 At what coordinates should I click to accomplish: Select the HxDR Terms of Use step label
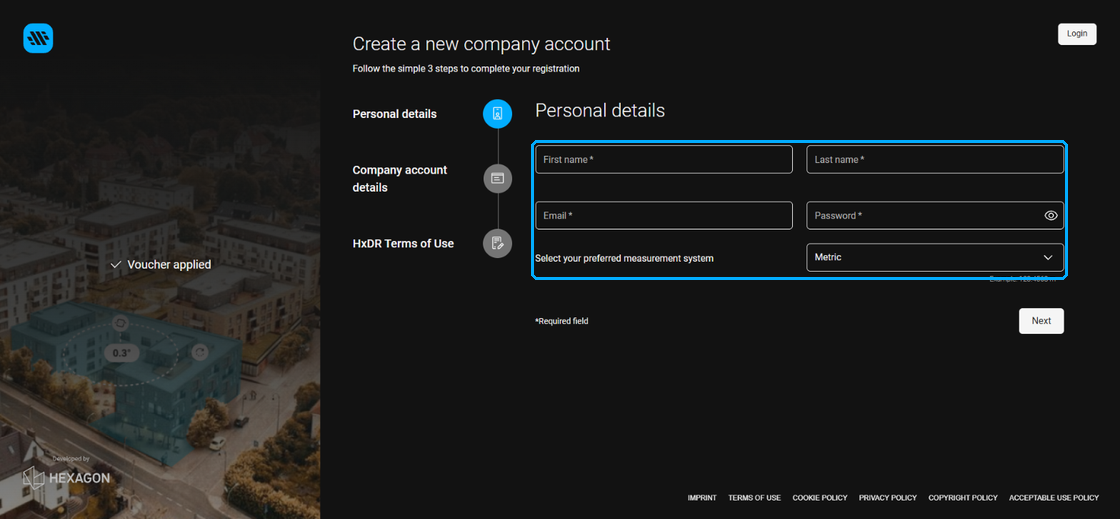(403, 243)
